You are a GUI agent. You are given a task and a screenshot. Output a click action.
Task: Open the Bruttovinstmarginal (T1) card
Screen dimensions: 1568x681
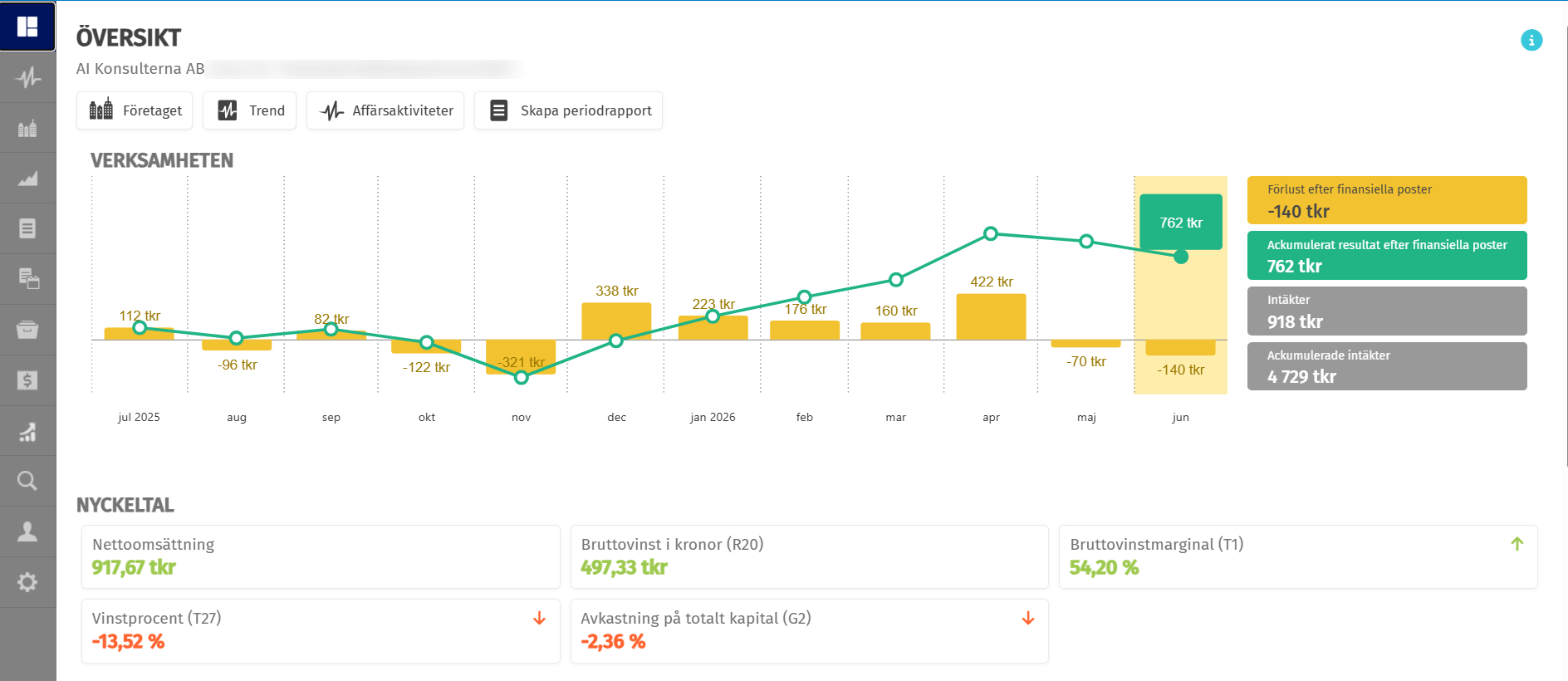click(x=1298, y=556)
